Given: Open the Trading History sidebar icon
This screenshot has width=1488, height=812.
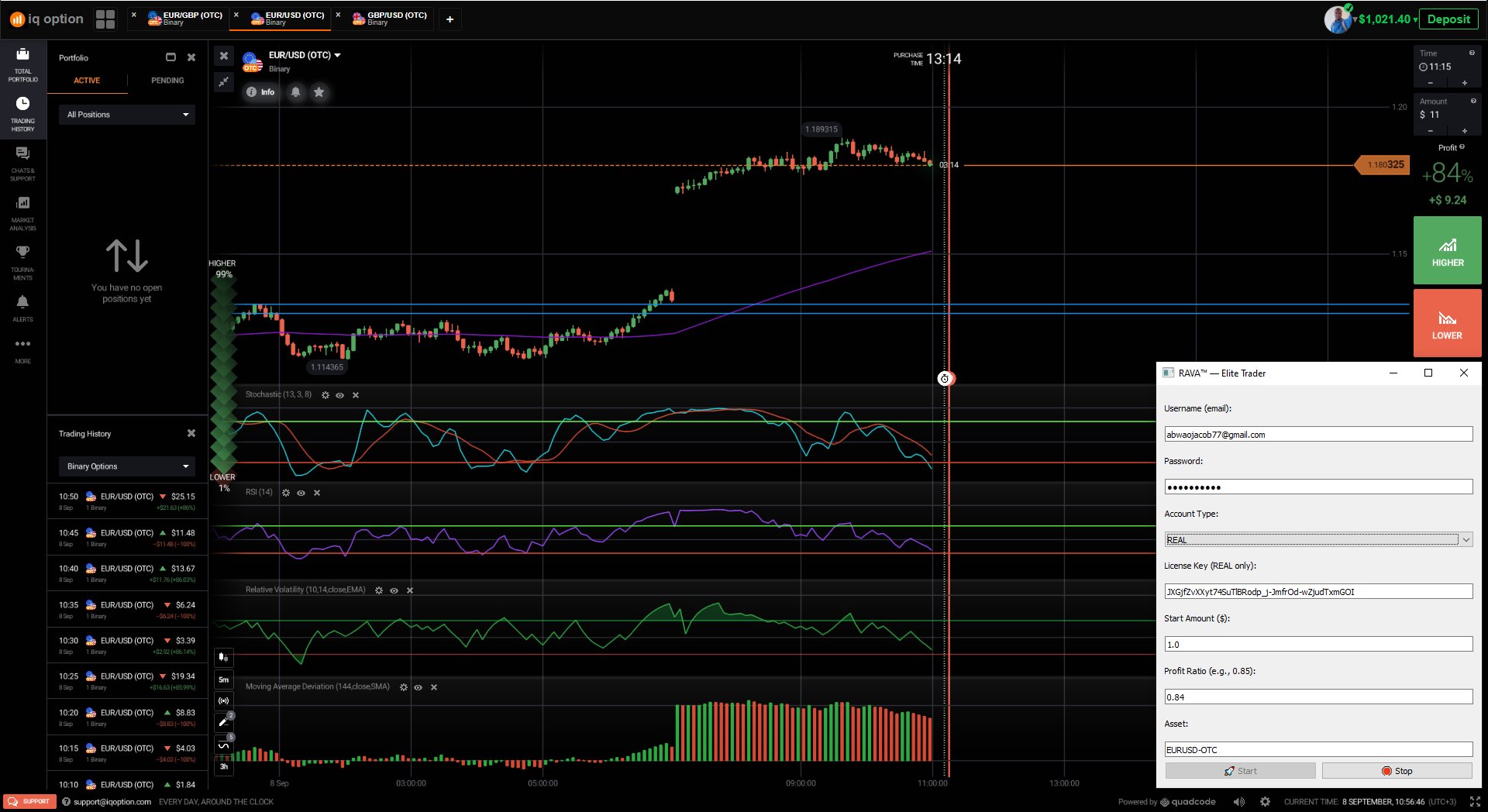Looking at the screenshot, I should [x=22, y=112].
